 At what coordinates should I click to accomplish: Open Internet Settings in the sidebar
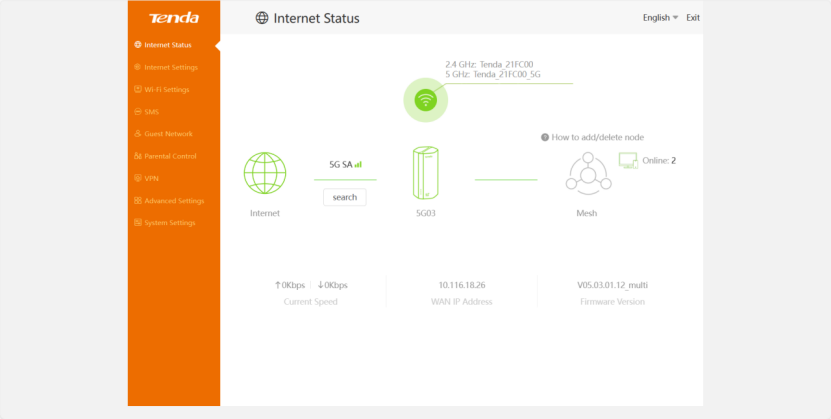pyautogui.click(x=171, y=67)
